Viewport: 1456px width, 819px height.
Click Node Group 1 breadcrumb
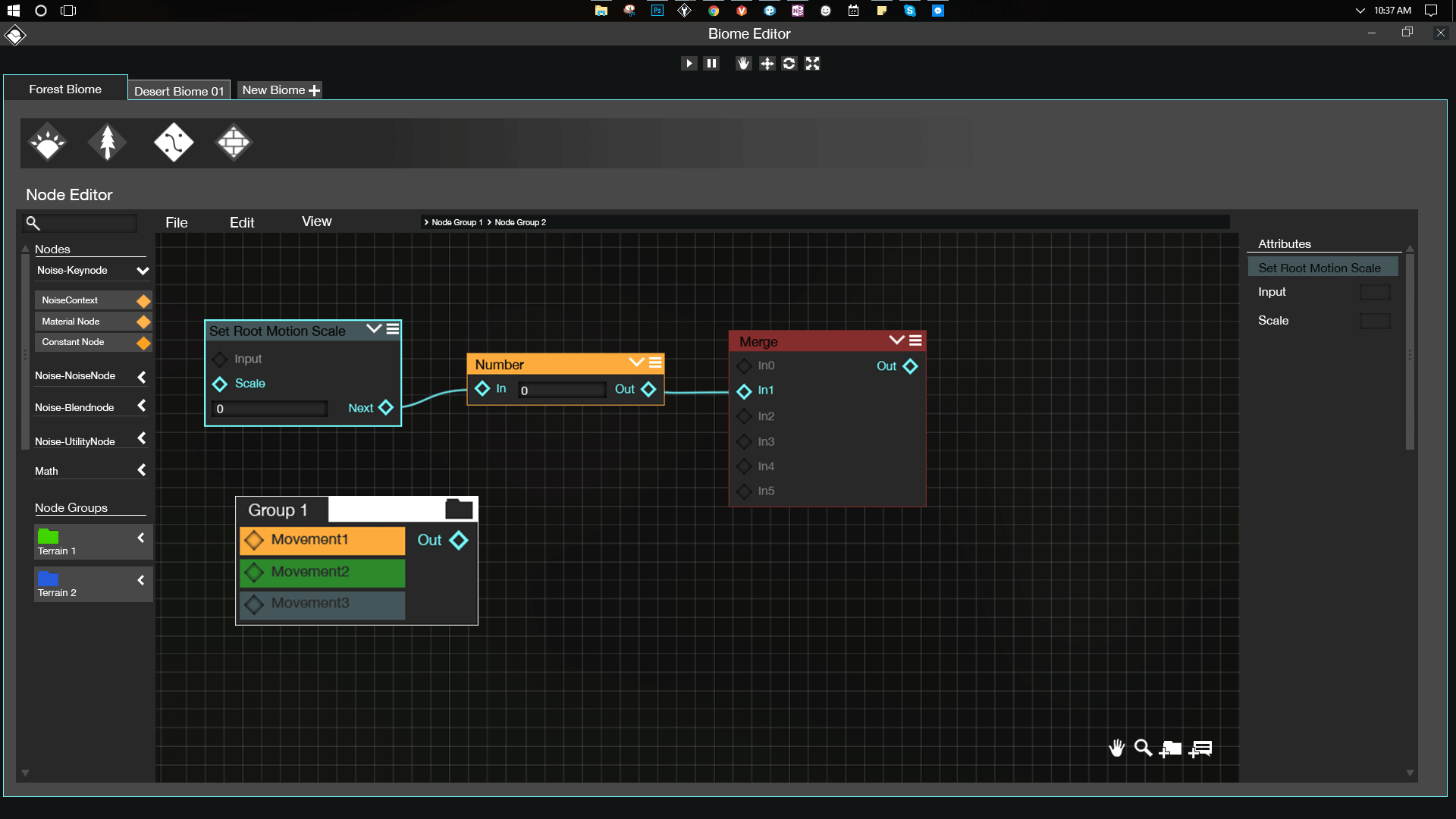(x=457, y=222)
